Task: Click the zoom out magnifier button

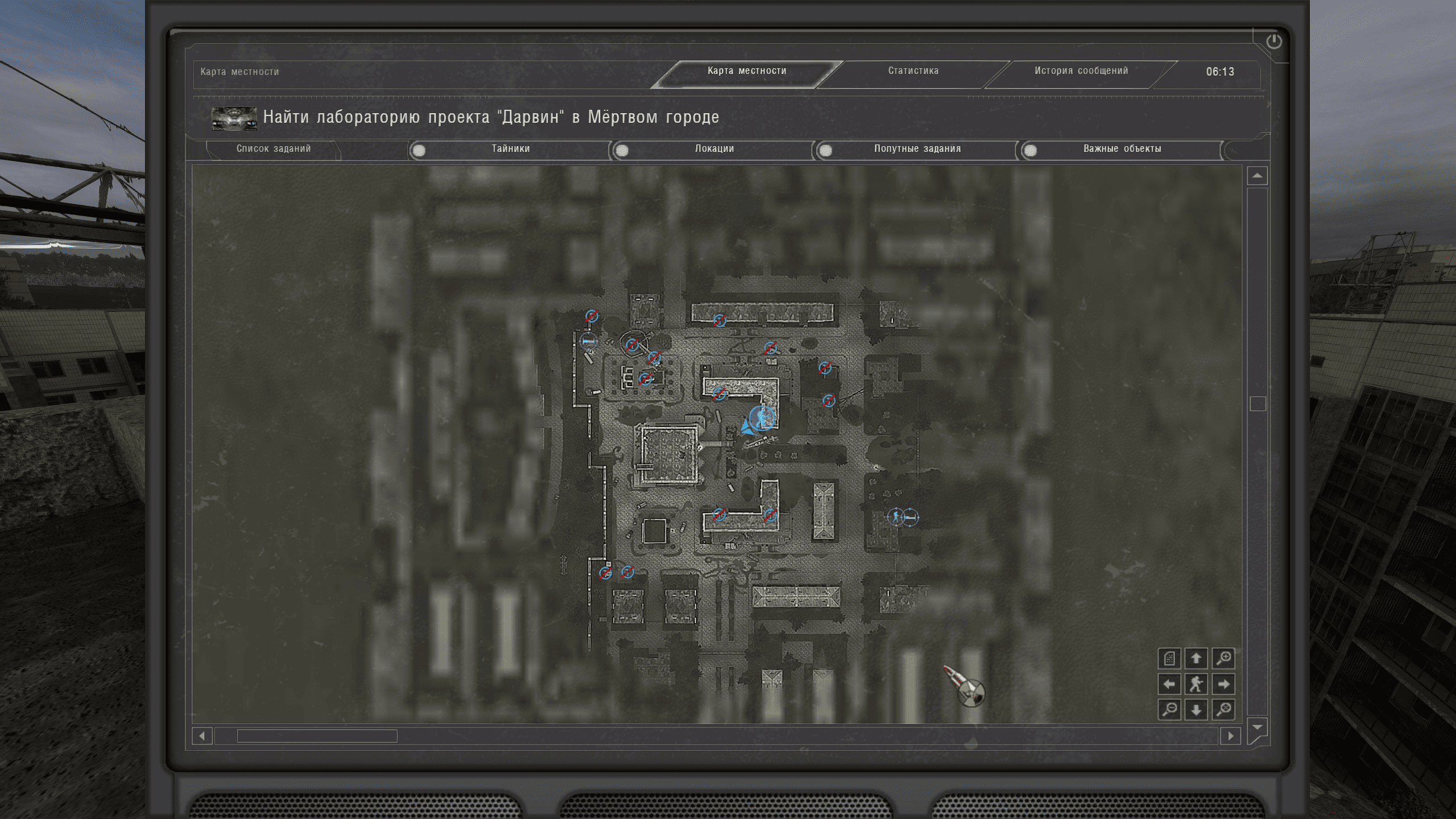Action: click(x=1169, y=709)
